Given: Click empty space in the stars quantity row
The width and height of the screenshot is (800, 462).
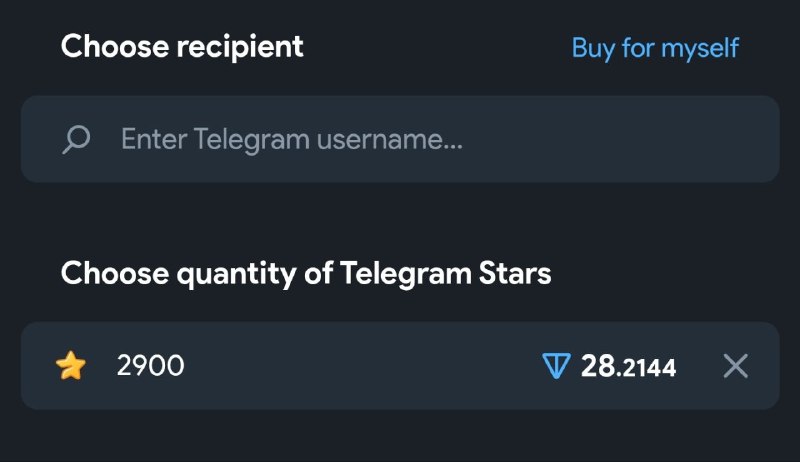Looking at the screenshot, I should click(360, 366).
